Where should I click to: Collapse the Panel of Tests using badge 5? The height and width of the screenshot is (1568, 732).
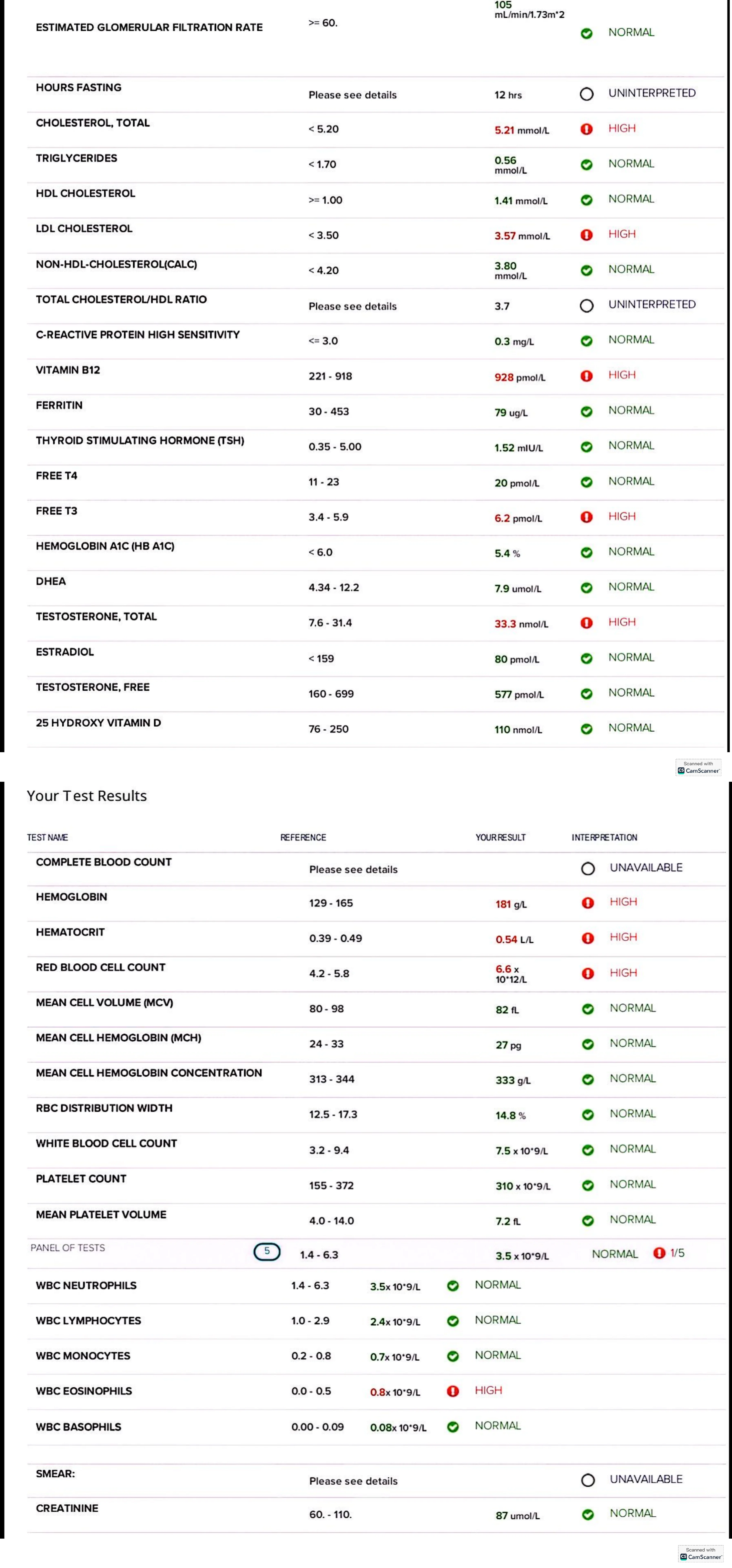click(x=267, y=1252)
